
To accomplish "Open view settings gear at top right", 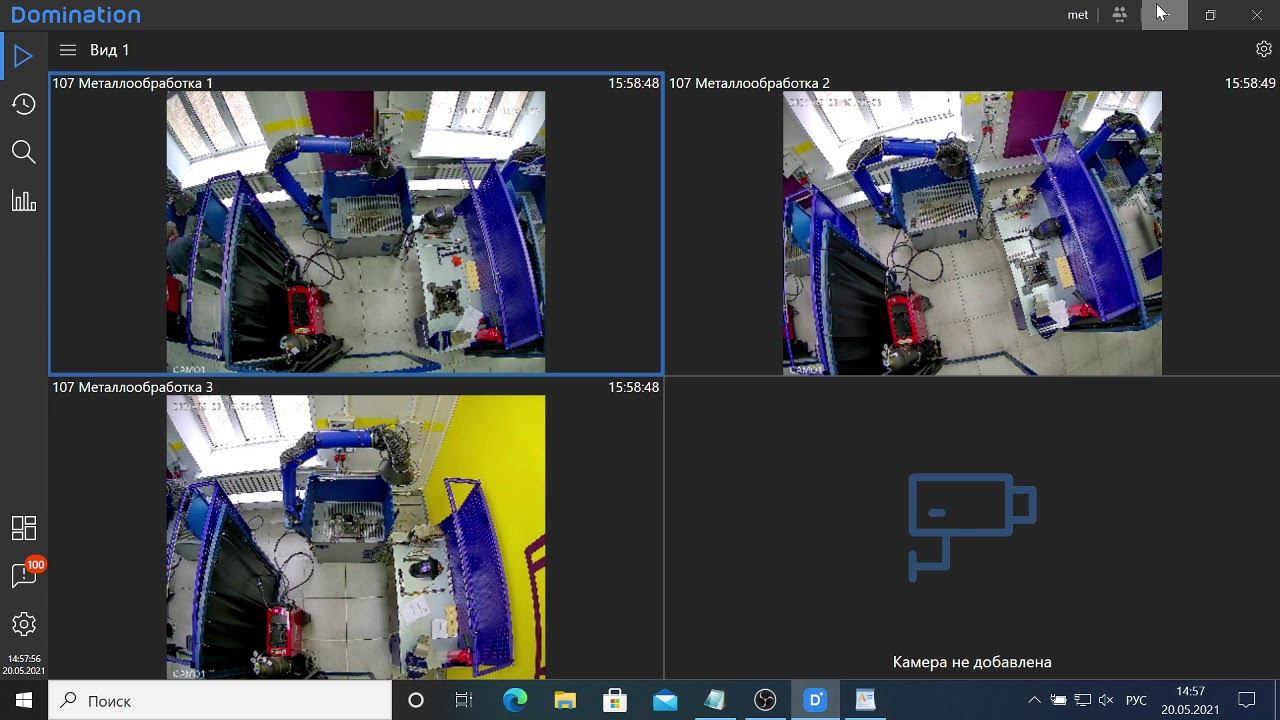I will 1263,49.
